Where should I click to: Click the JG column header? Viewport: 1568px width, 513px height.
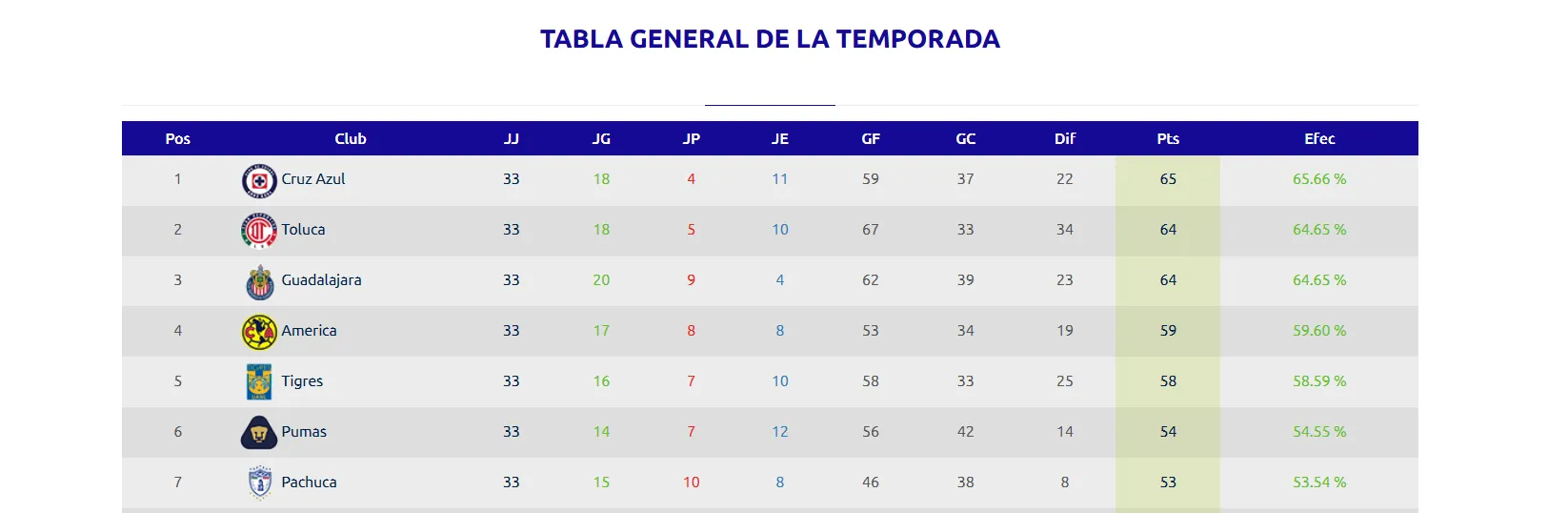(x=601, y=139)
